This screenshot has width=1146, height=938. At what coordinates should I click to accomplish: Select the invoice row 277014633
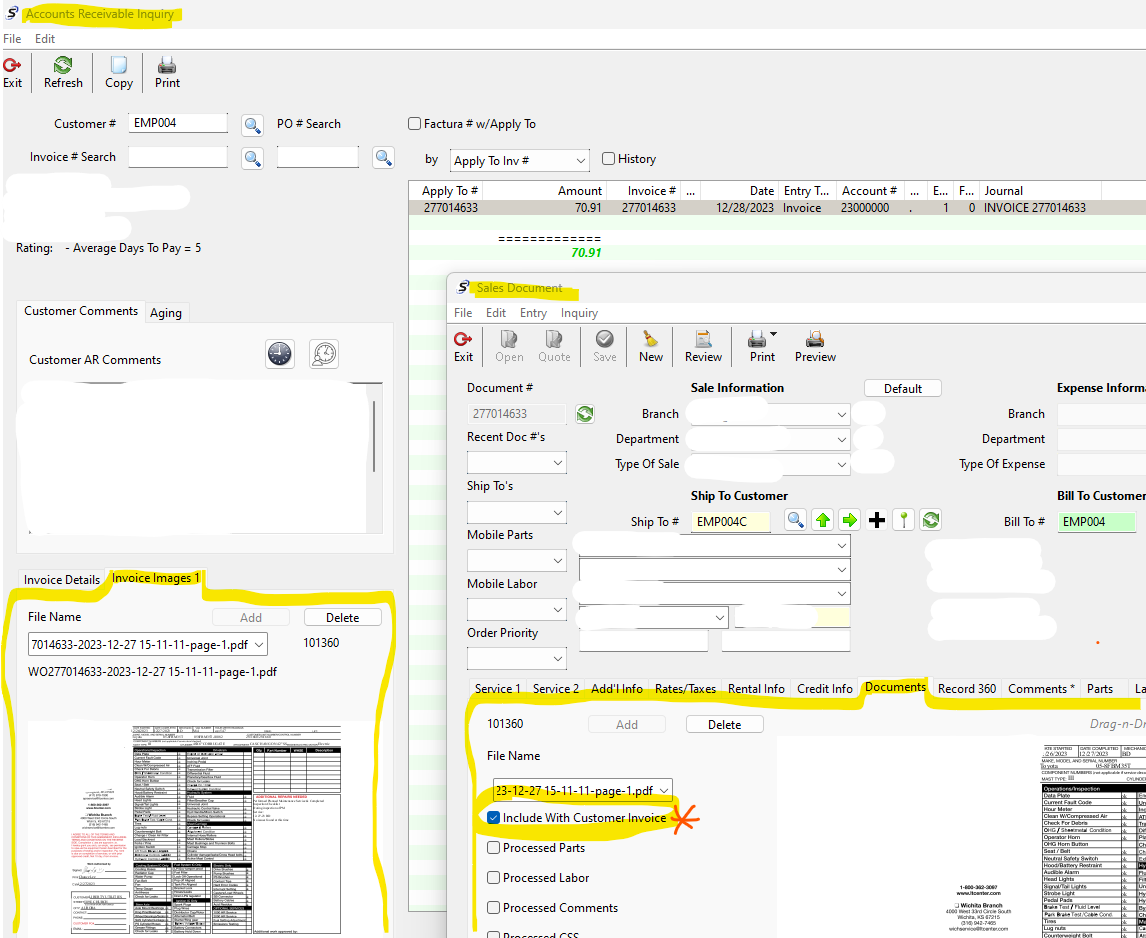coord(777,208)
